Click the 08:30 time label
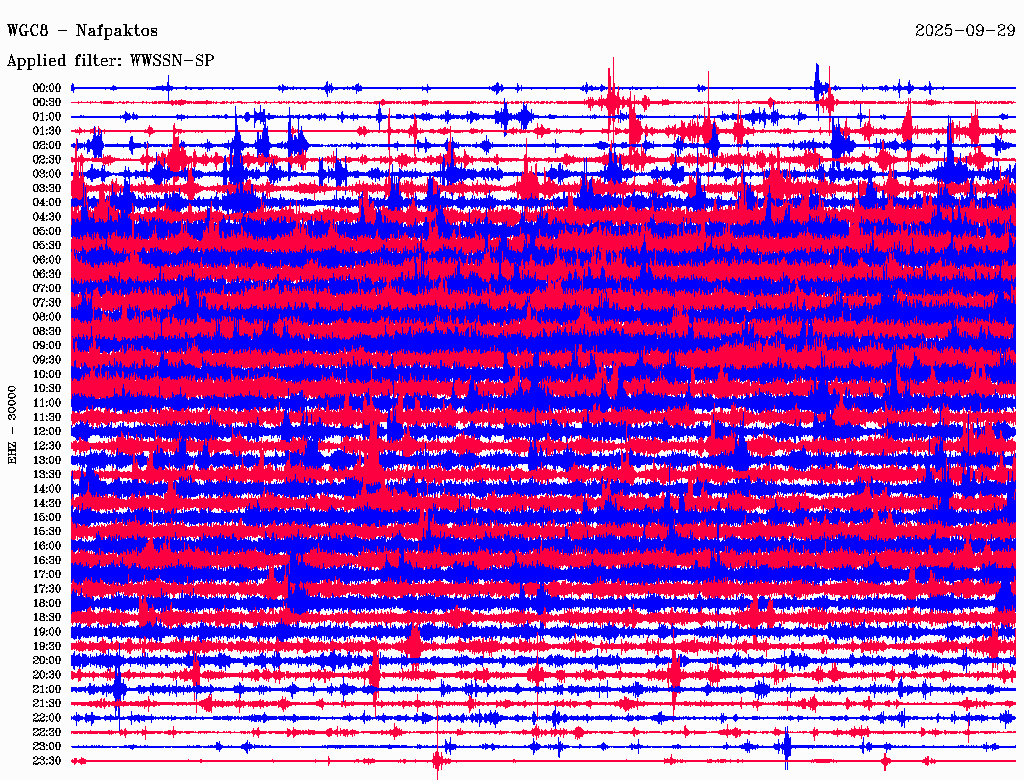The height and width of the screenshot is (780, 1024). [x=47, y=331]
